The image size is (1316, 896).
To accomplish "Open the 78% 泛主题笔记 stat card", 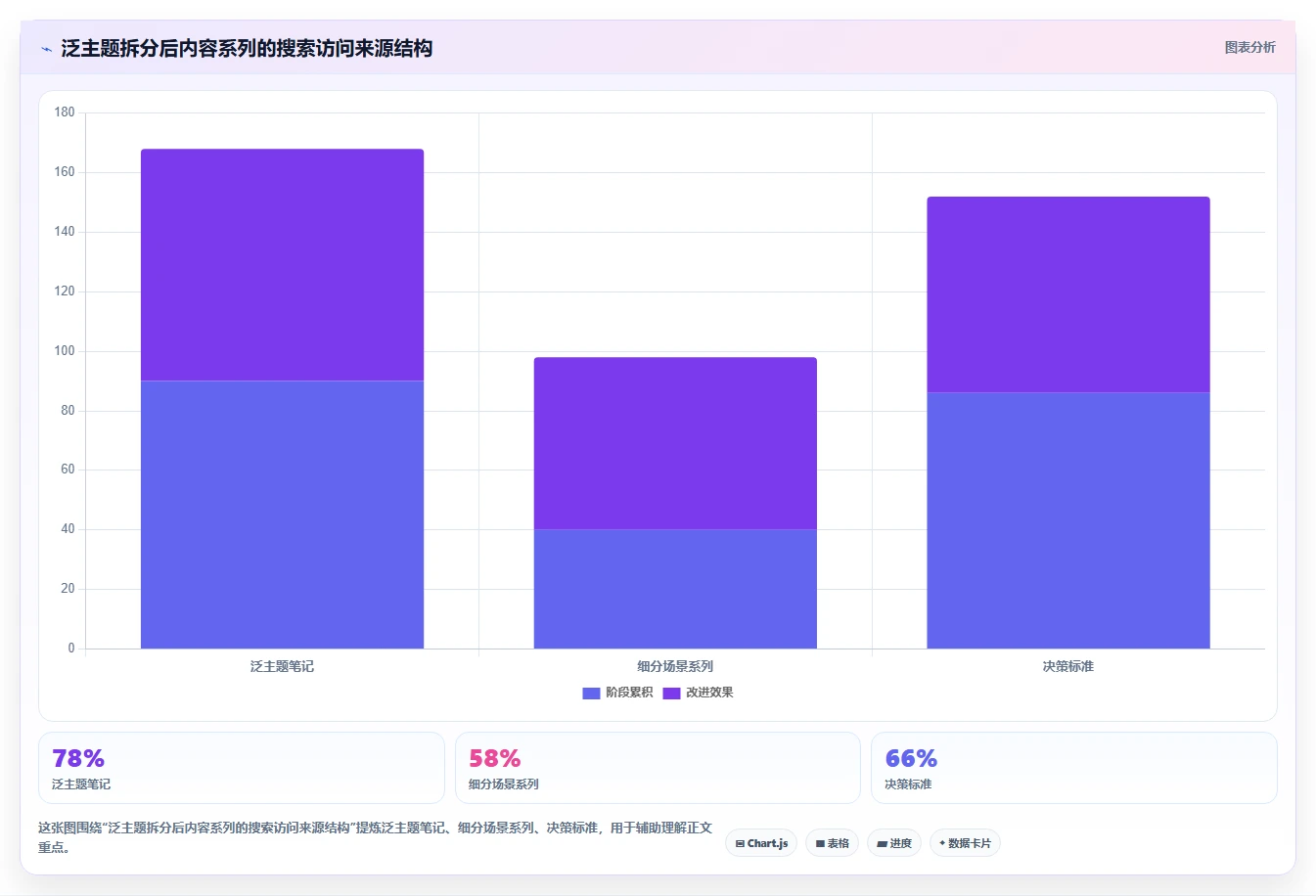I will coord(242,768).
